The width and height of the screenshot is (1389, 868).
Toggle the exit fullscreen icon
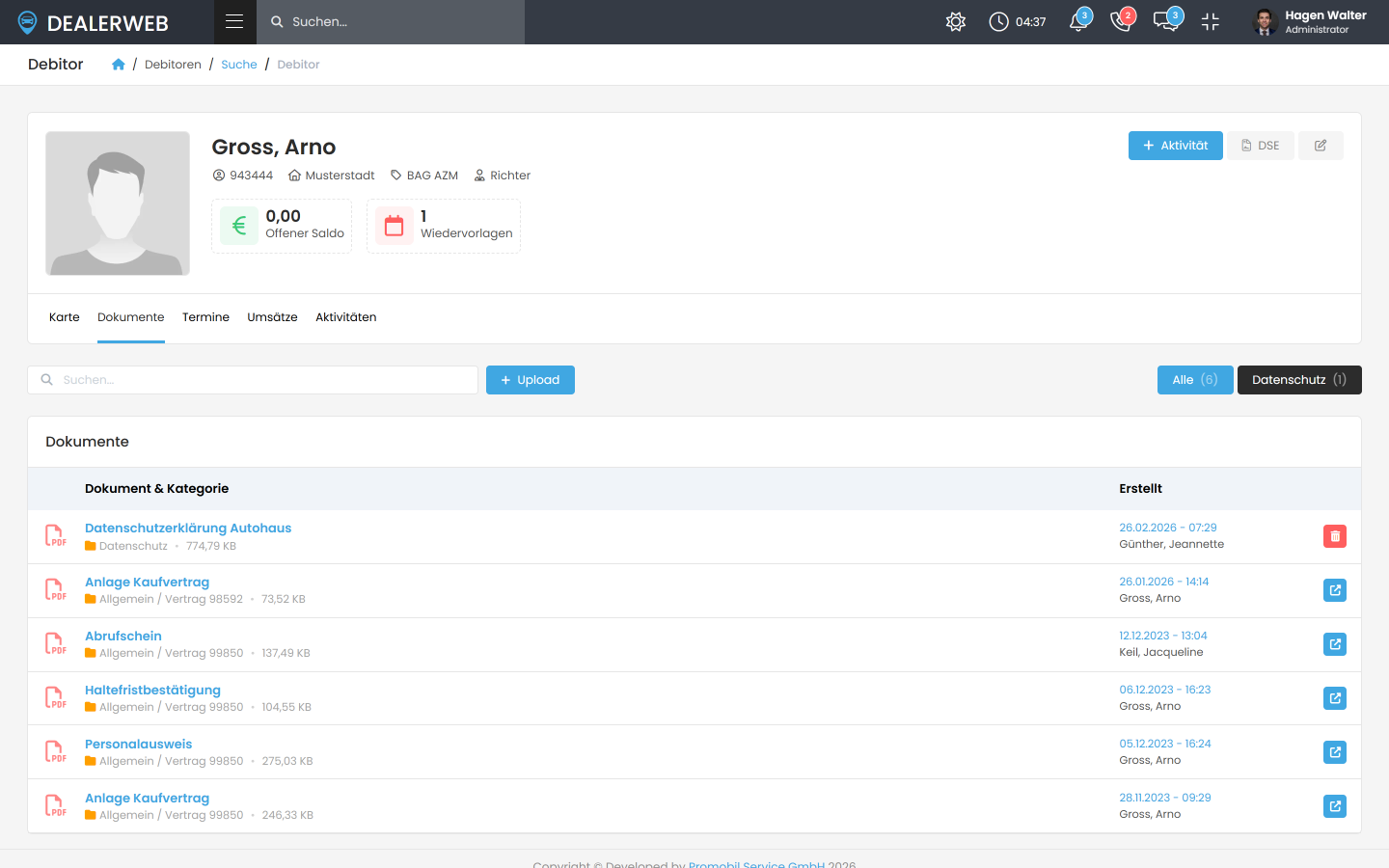tap(1211, 21)
